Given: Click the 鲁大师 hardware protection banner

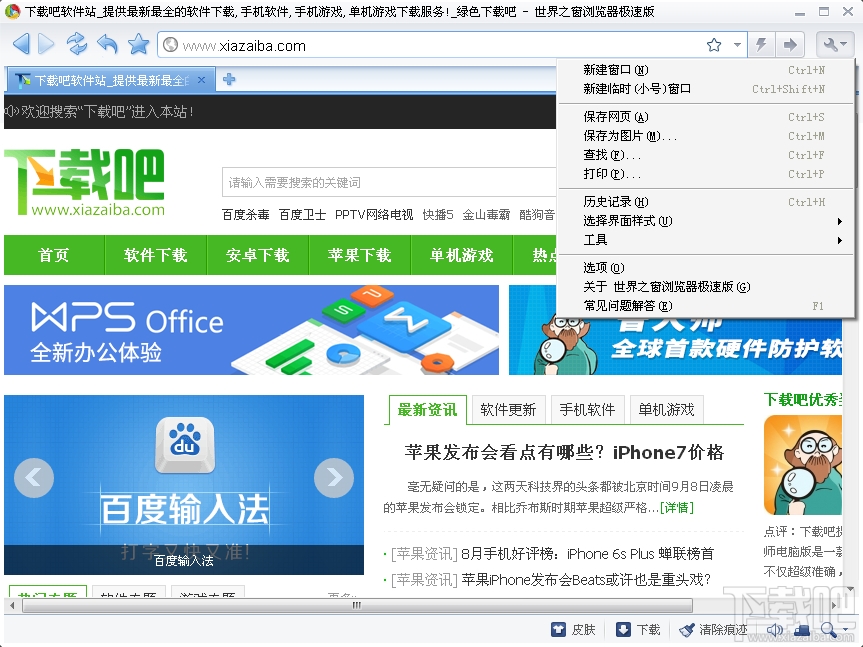Looking at the screenshot, I should 675,347.
